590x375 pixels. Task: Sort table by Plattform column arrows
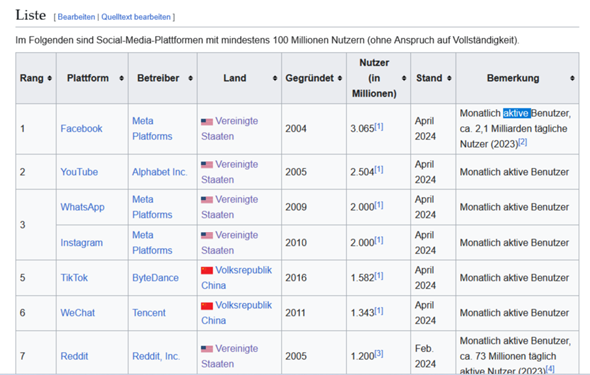(121, 78)
